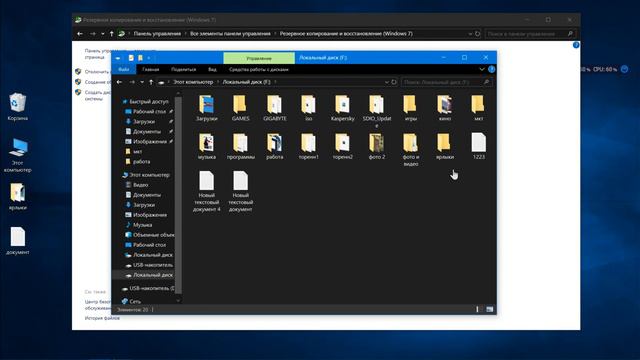Open the GIGABYTE folder

(275, 108)
